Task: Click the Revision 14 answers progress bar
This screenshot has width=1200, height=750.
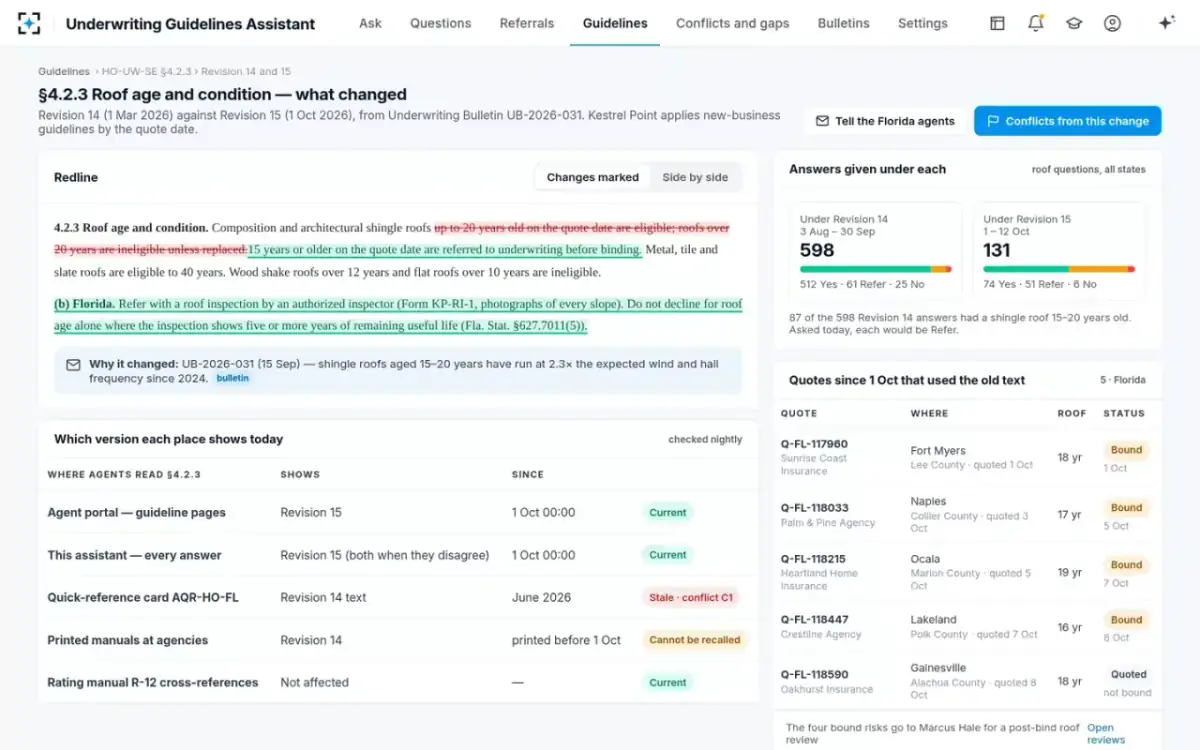Action: point(876,269)
